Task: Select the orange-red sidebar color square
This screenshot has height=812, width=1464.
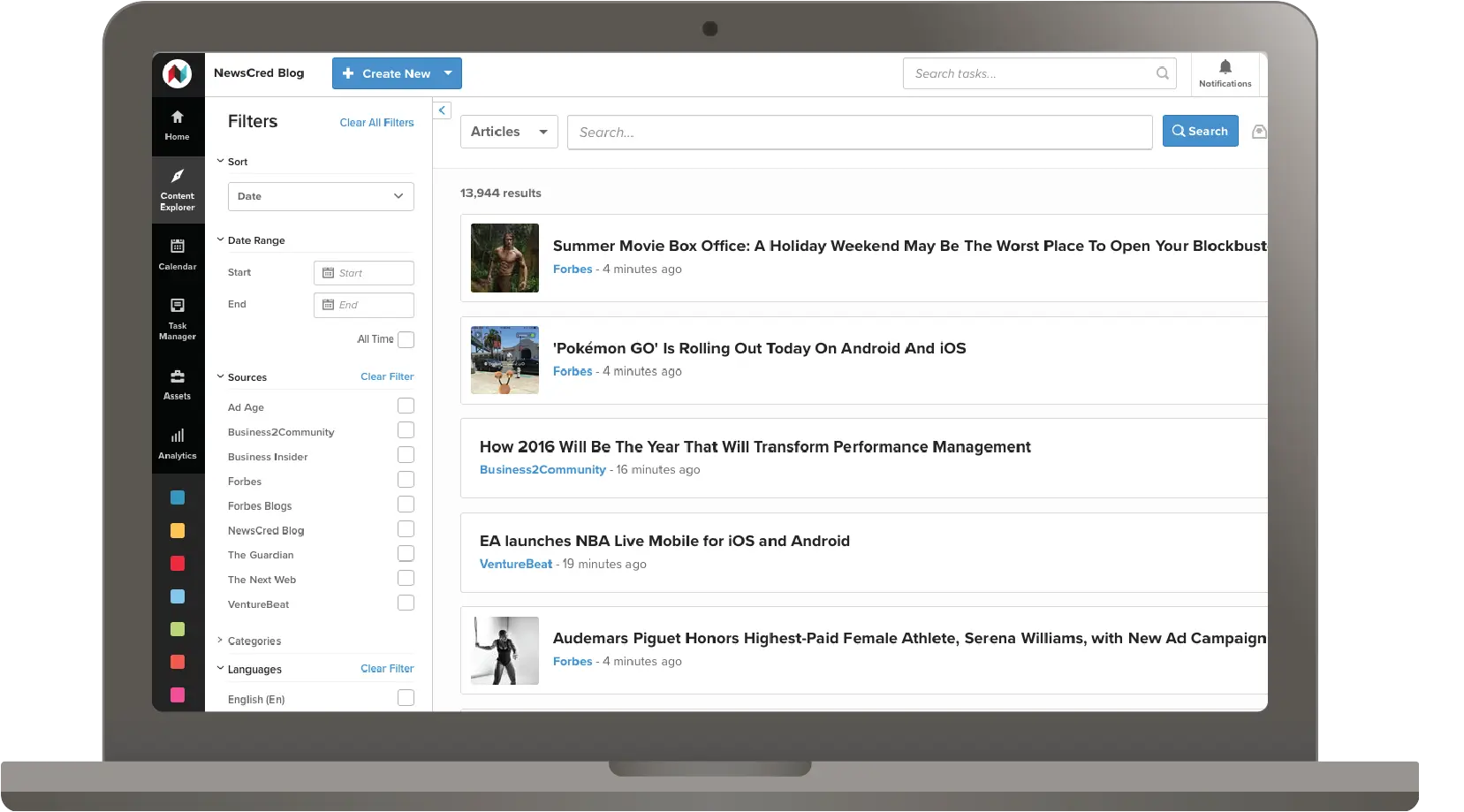Action: pos(178,662)
